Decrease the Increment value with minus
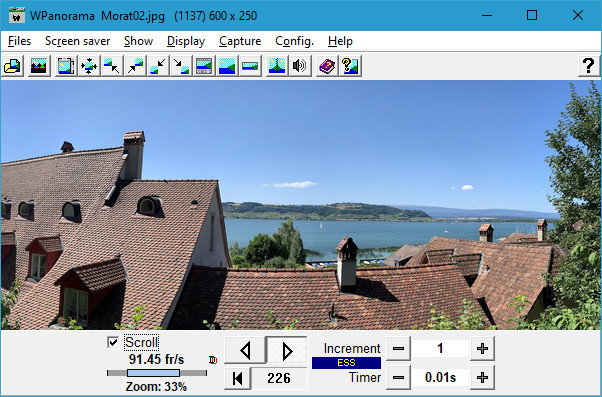602x397 pixels. [x=399, y=349]
